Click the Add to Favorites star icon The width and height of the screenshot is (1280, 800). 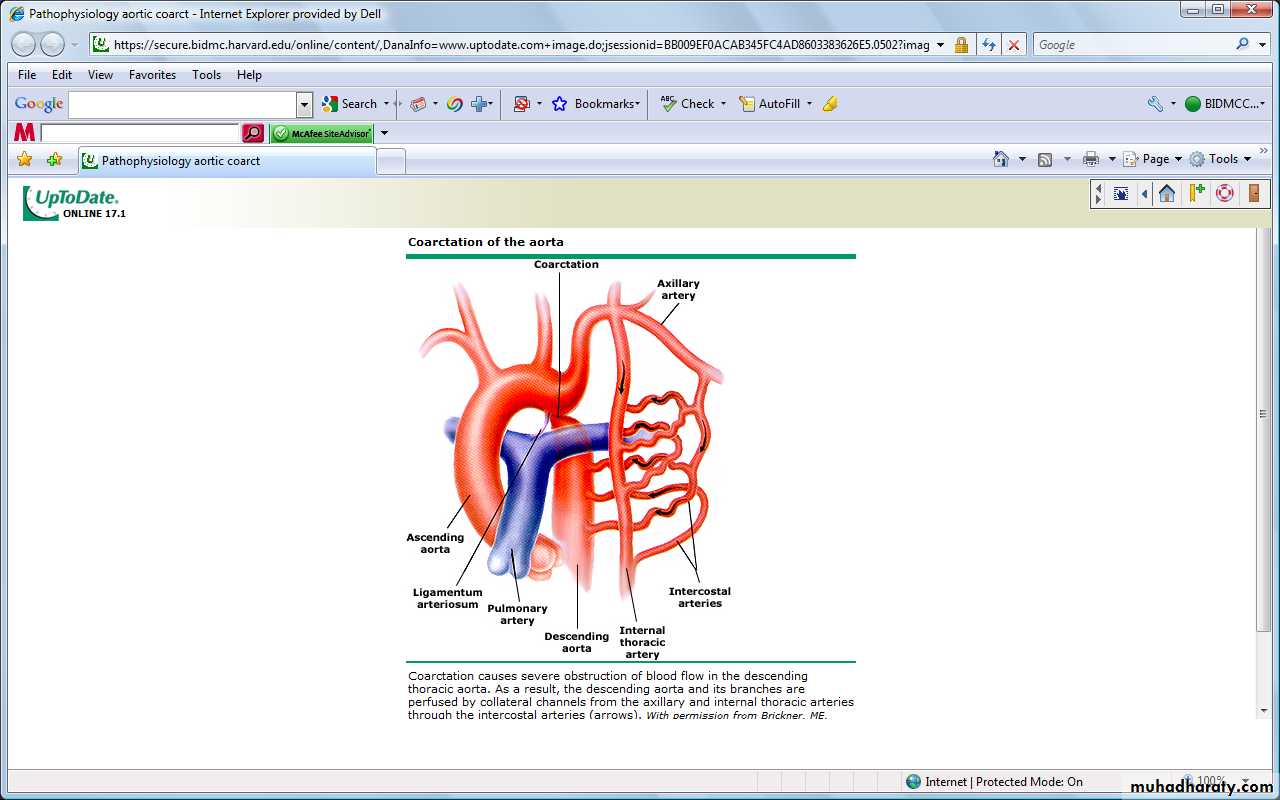[x=54, y=160]
